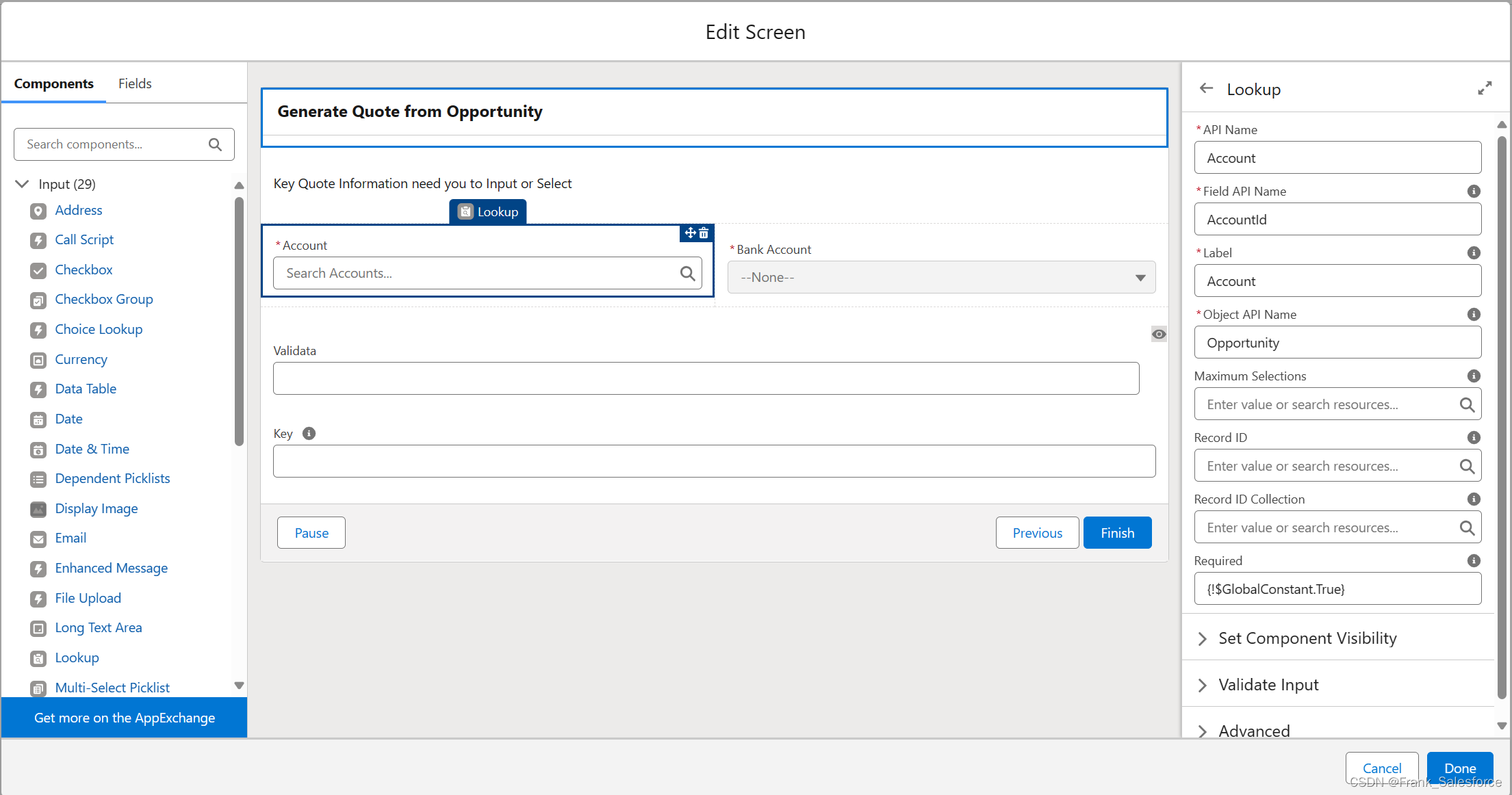Click the Done button
This screenshot has height=795, width=1512.
(1459, 768)
